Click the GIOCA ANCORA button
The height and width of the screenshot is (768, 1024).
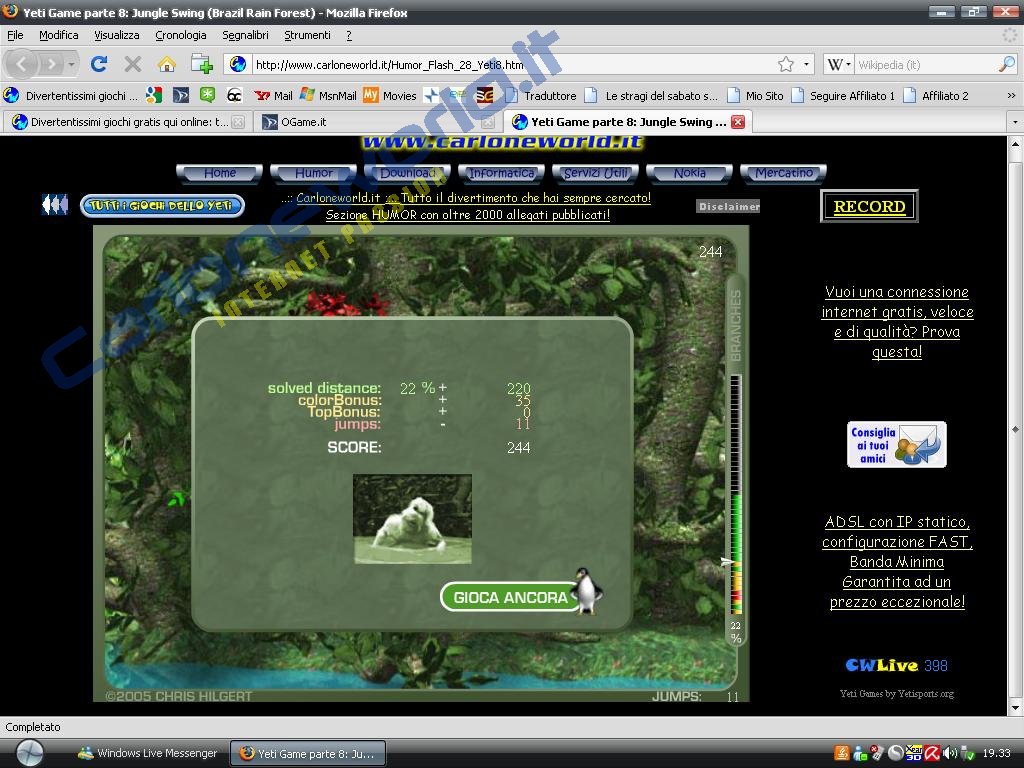[510, 597]
